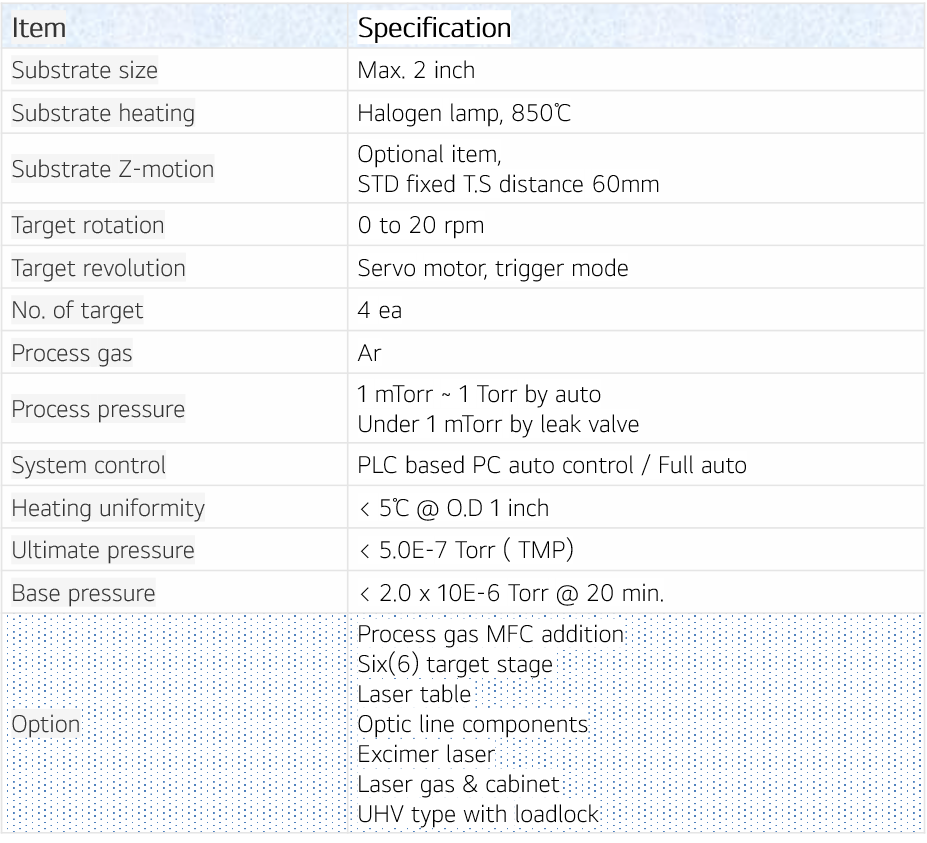Select the 'Target rotation' label
Viewport: 927px width, 843px height.
pos(88,225)
